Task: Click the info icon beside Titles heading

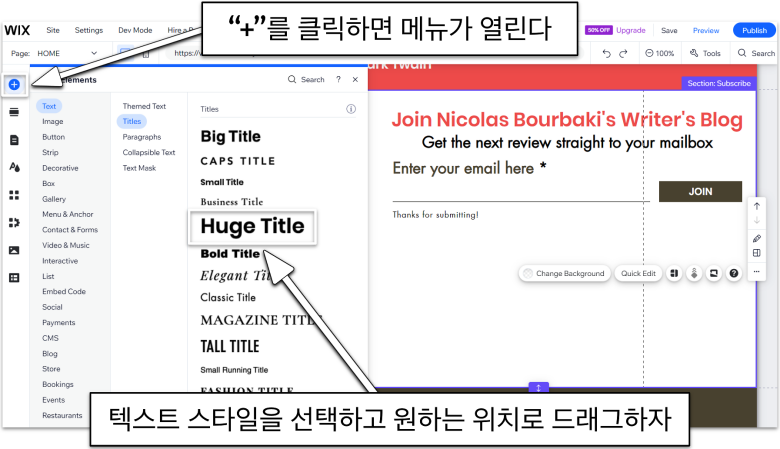Action: pos(351,109)
